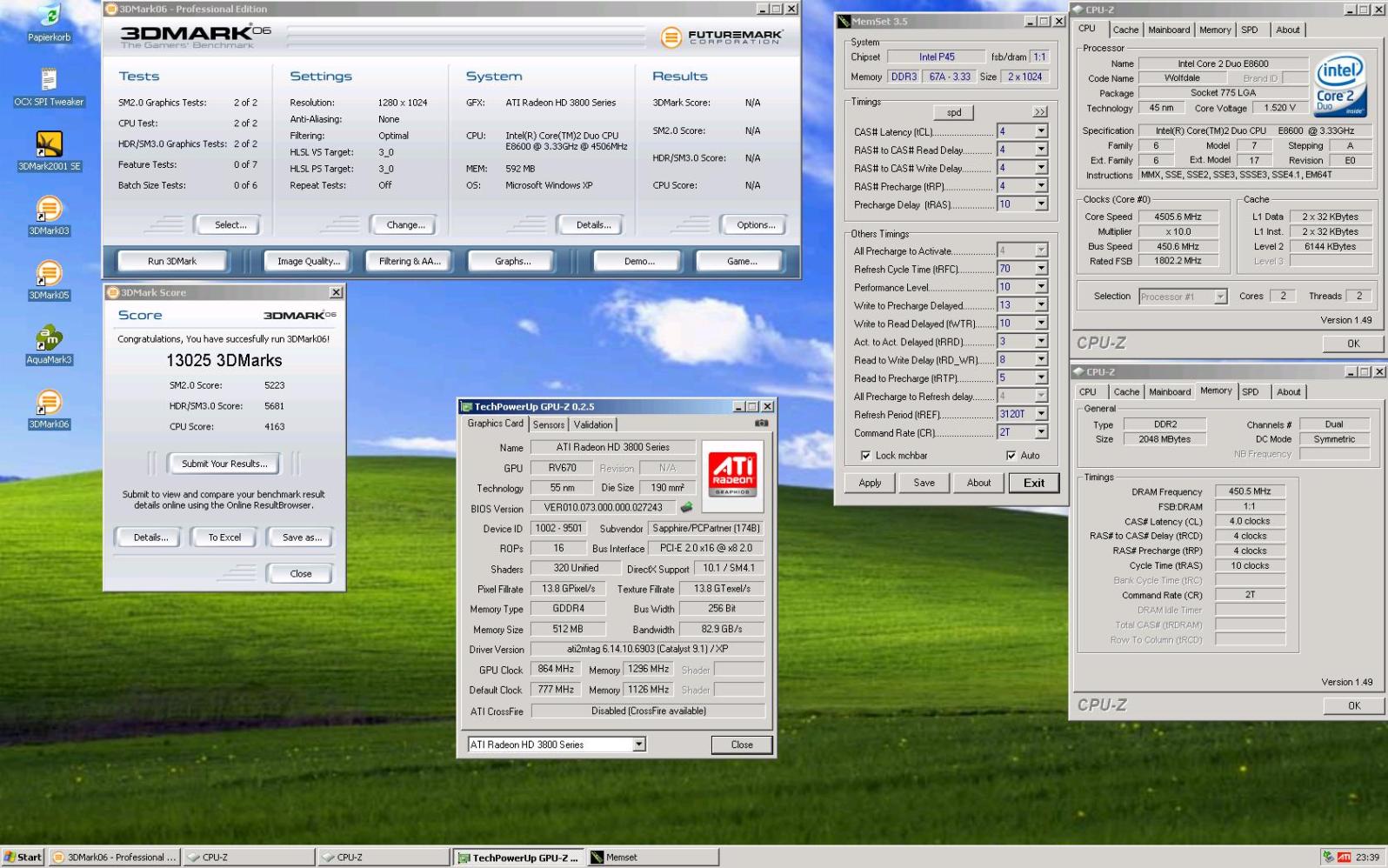Launch the 3DMark05 desktop shortcut
The image size is (1388, 868).
(x=49, y=280)
